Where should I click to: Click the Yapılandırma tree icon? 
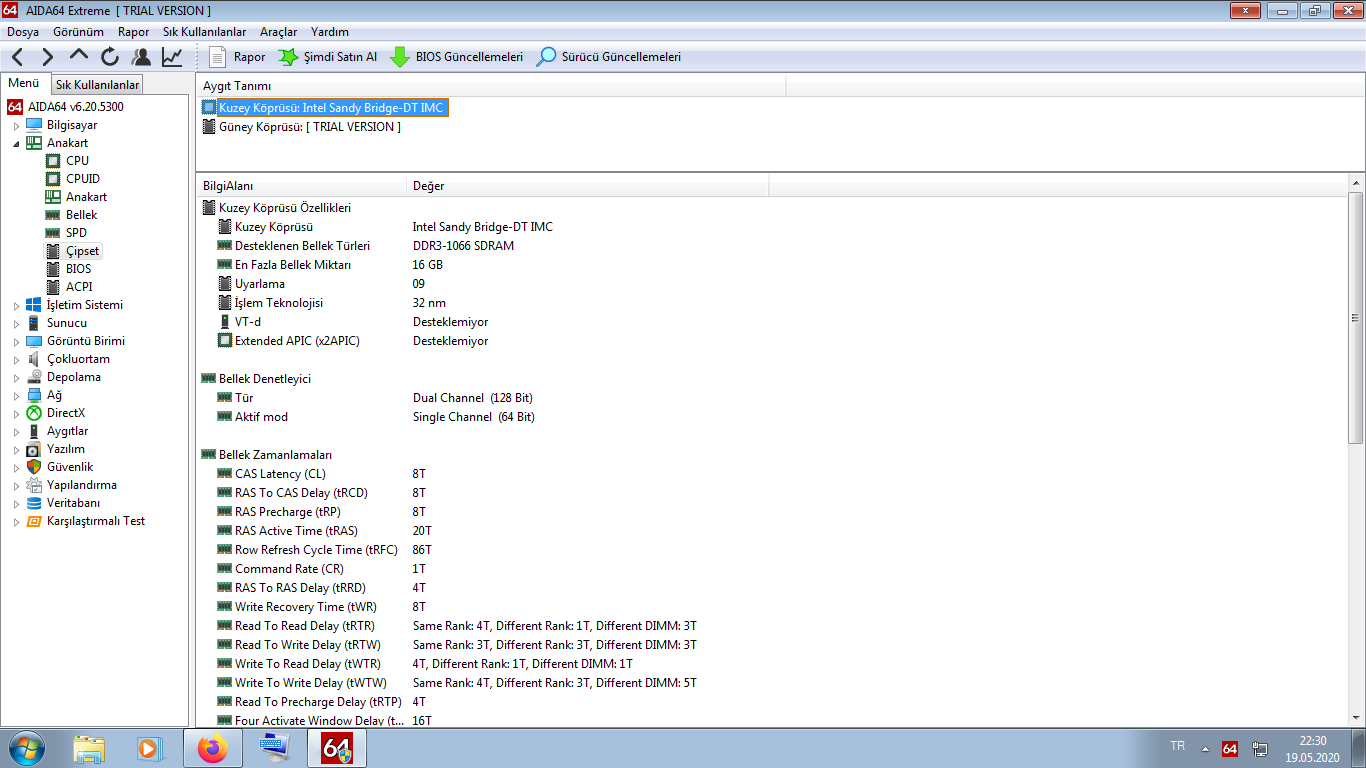coord(34,485)
